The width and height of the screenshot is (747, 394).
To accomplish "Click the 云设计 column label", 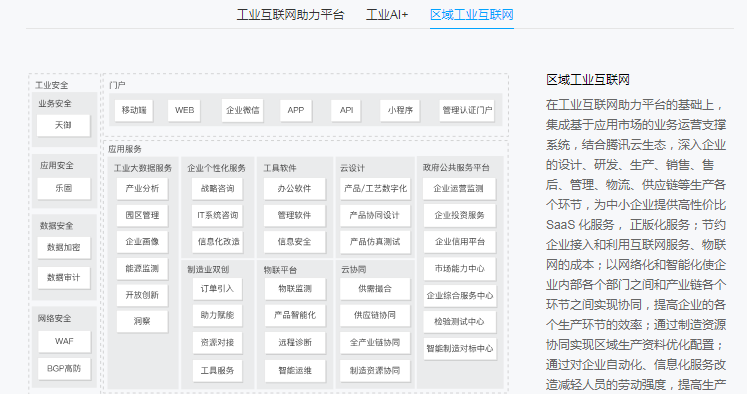I will pos(352,168).
